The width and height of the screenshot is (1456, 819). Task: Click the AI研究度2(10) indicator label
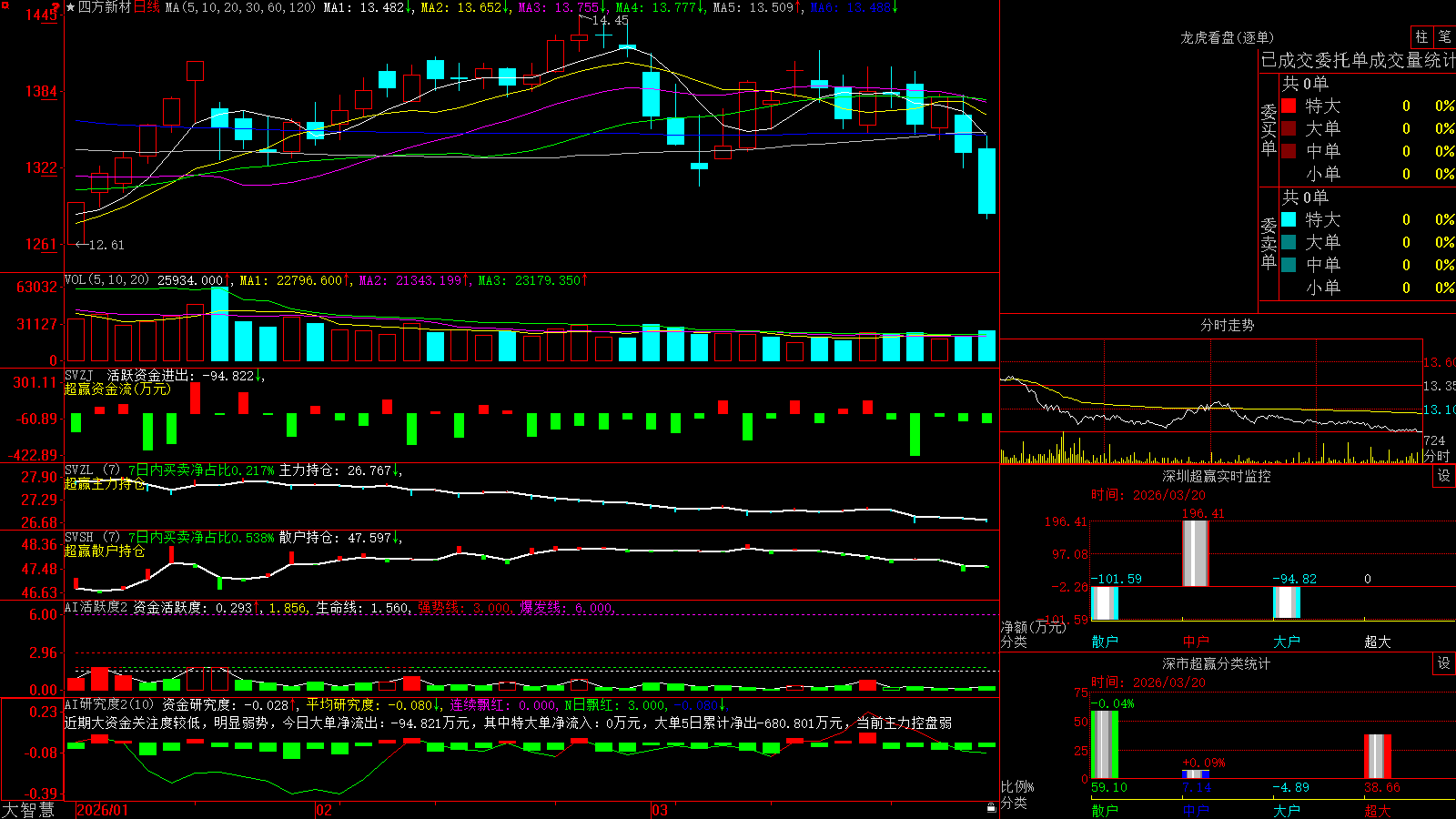(110, 704)
